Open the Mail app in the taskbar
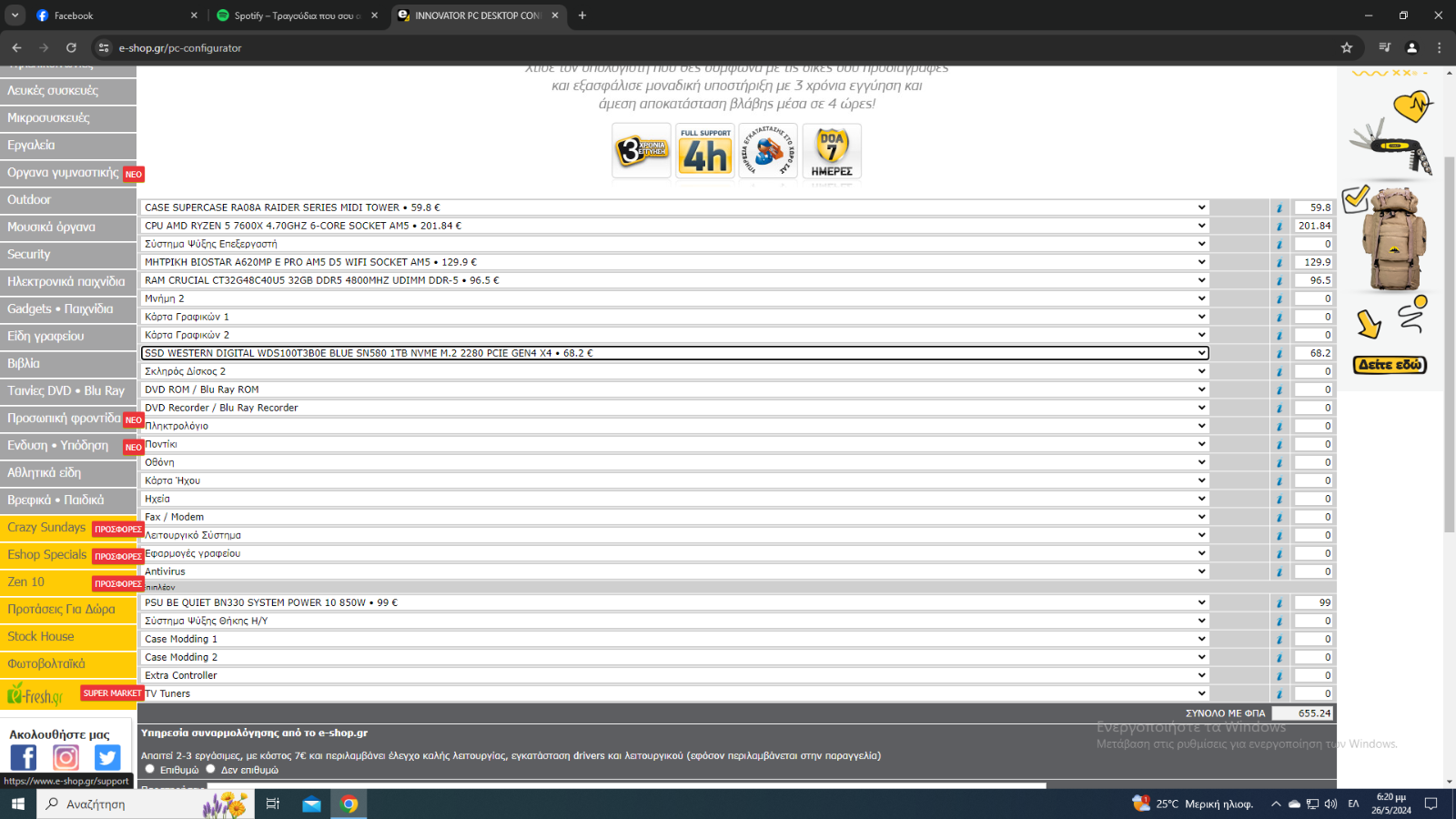 coord(311,804)
